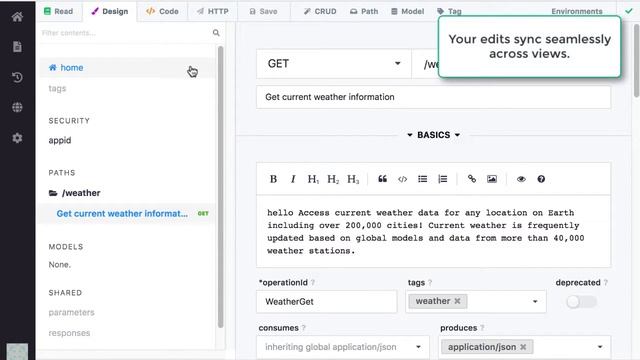
Task: Click the green checkmark status icon
Action: [629, 11]
